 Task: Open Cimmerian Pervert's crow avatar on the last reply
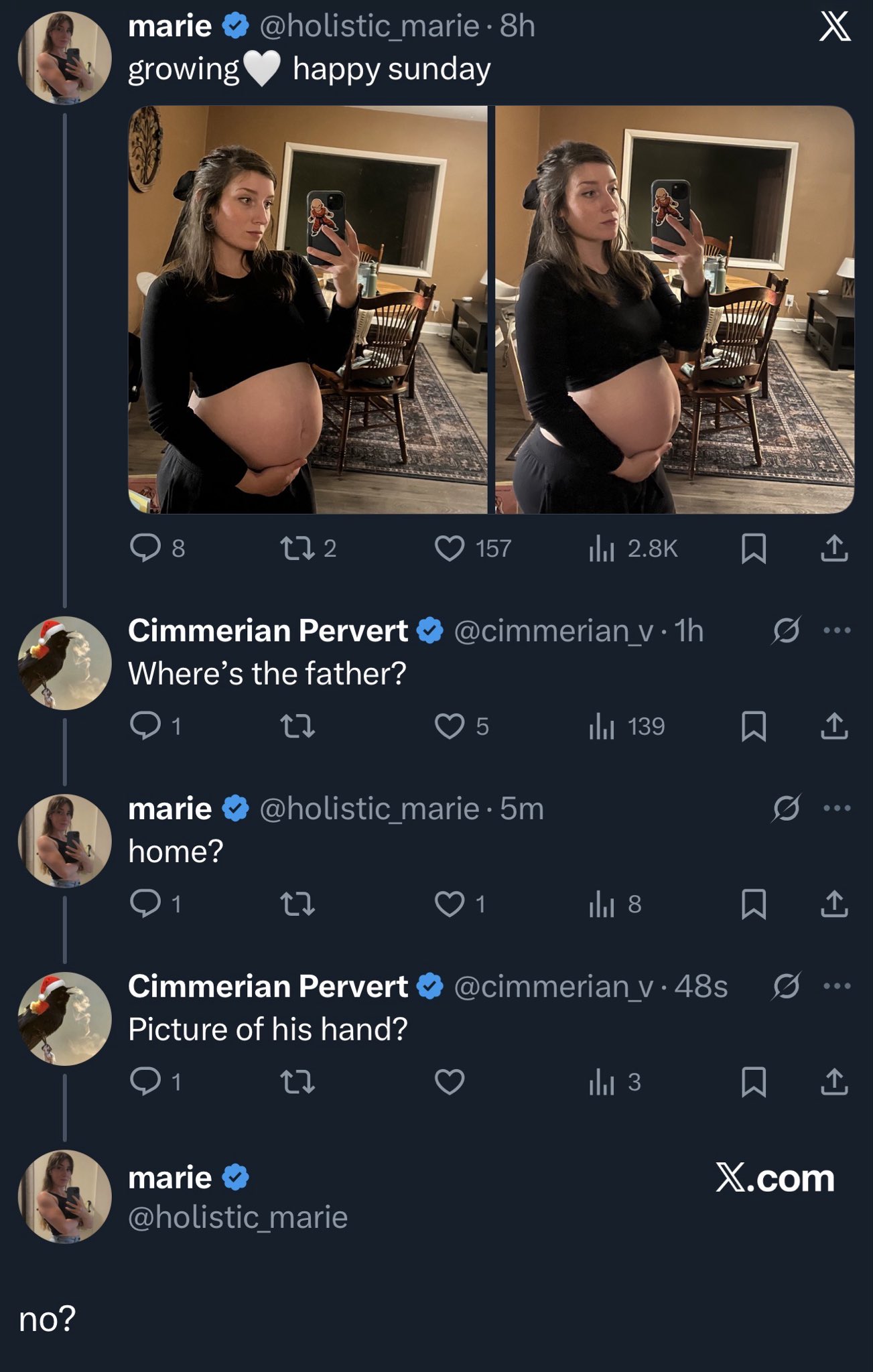[x=64, y=1018]
